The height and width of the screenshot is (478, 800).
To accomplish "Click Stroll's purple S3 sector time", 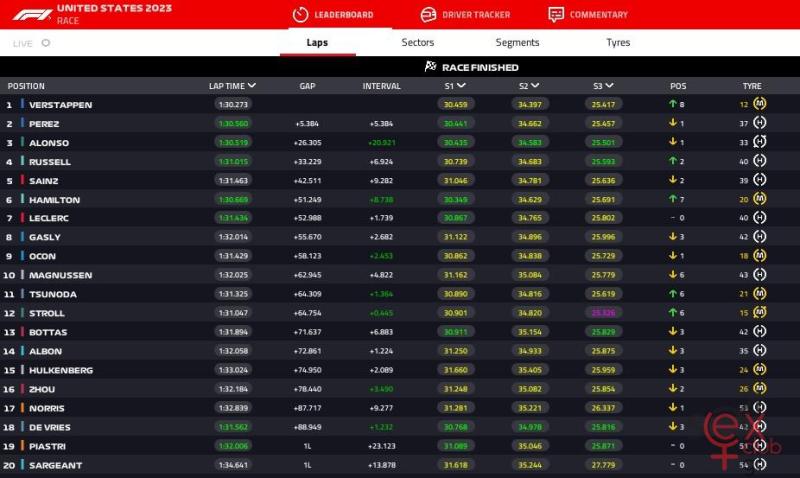I will pos(603,313).
